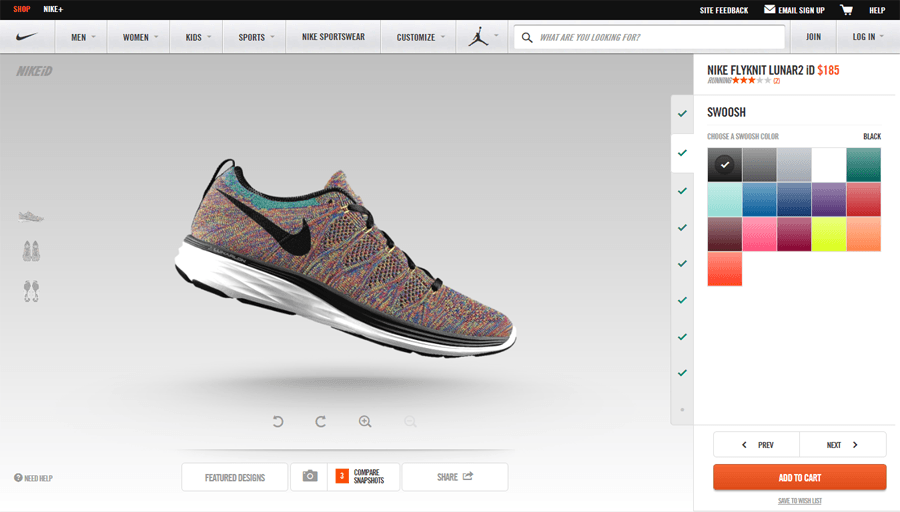Screen dimensions: 900x512
Task: Zoom in on the shoe
Action: coord(365,422)
